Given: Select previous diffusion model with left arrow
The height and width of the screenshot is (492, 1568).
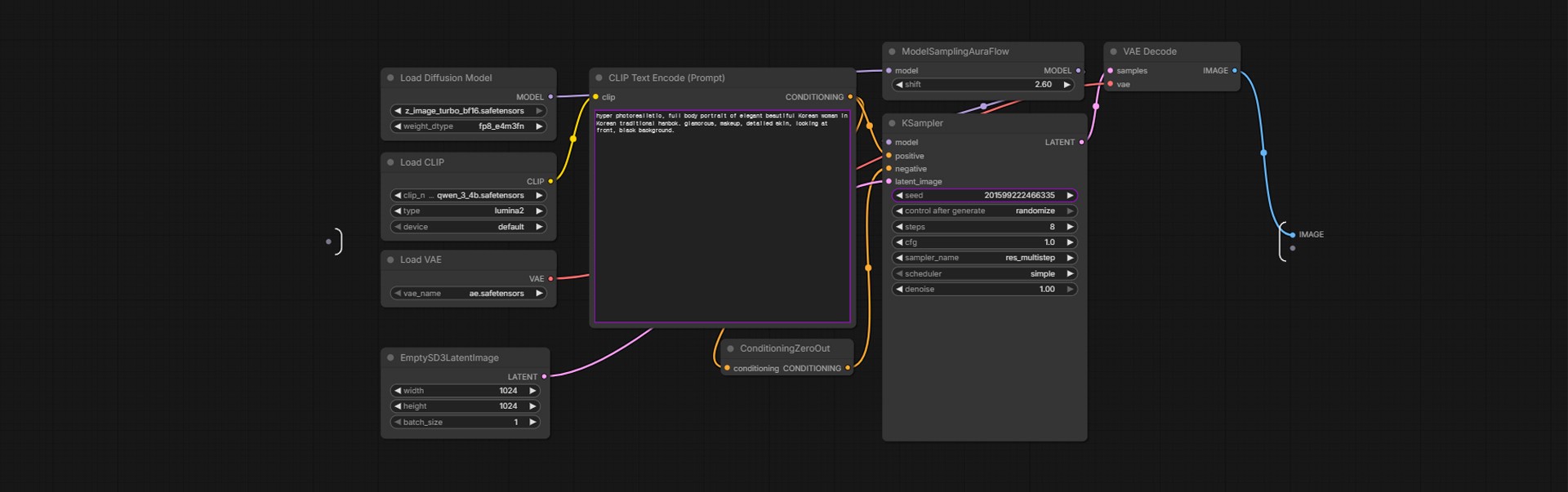Looking at the screenshot, I should 398,111.
